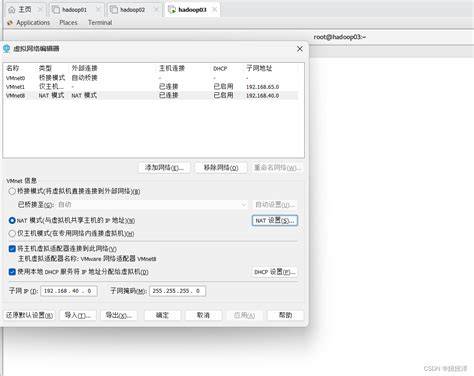The height and width of the screenshot is (376, 474).
Task: Open the Applications menu
Action: coord(33,23)
